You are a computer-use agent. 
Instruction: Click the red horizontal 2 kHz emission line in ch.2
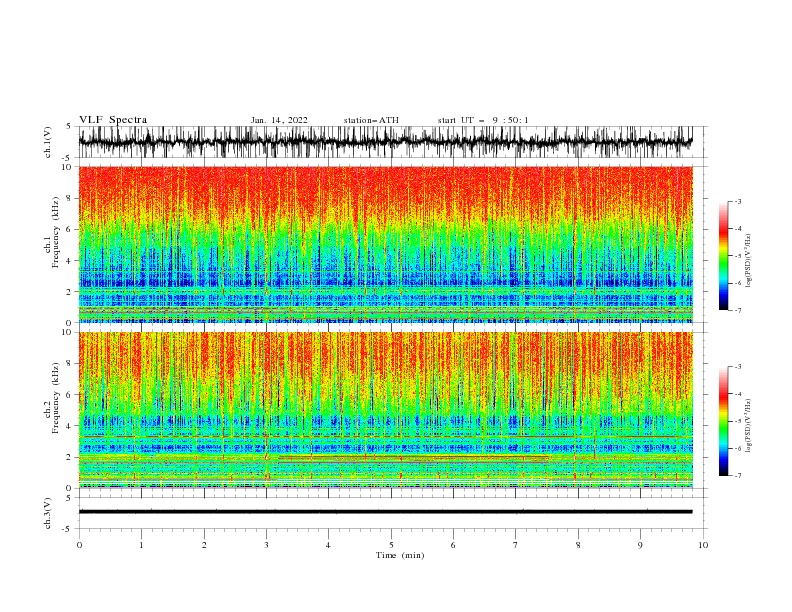(413, 457)
